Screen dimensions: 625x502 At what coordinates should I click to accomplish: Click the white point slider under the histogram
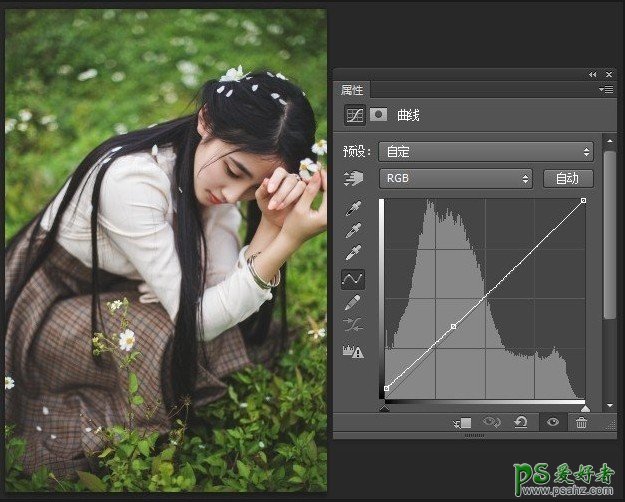585,408
